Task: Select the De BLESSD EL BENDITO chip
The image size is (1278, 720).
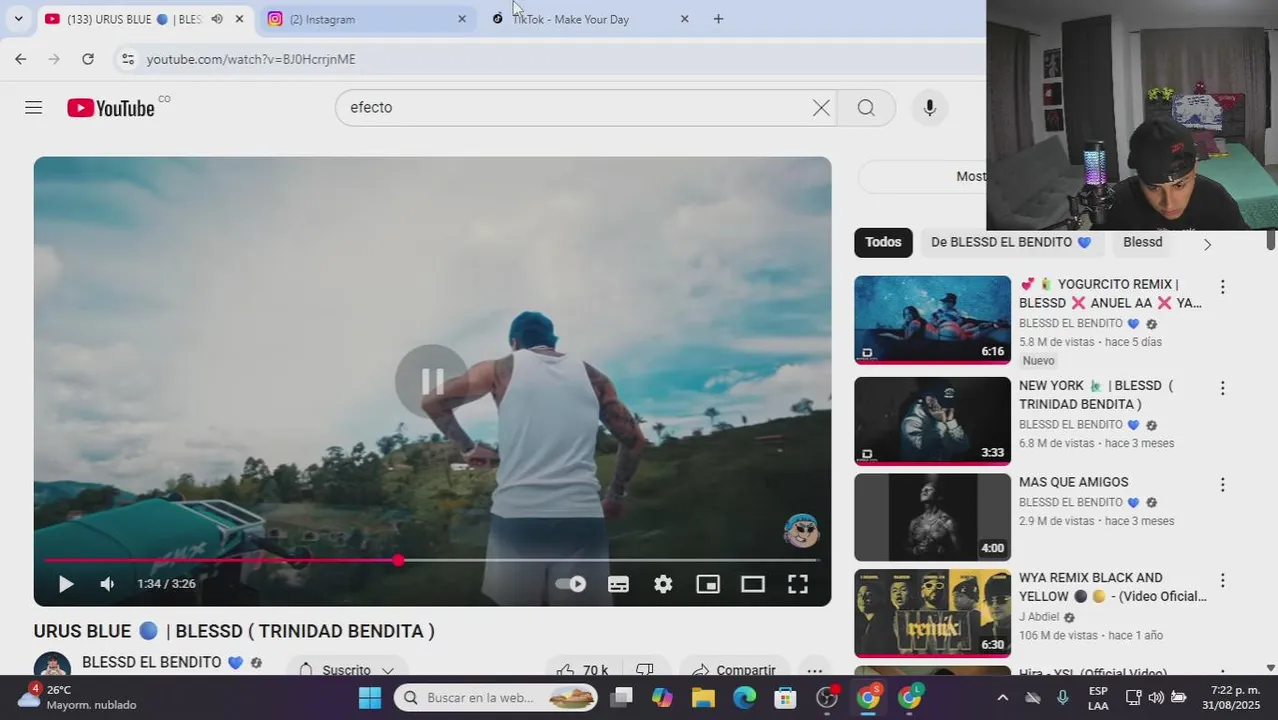Action: coord(1011,242)
